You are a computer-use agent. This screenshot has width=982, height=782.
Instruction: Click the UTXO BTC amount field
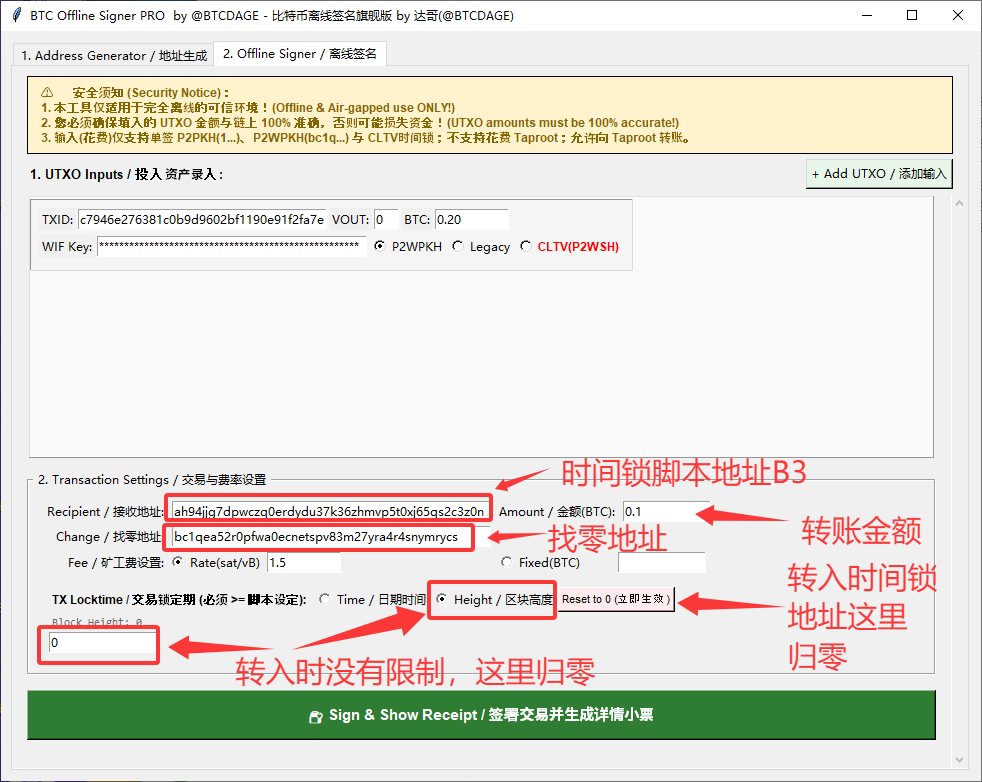471,219
